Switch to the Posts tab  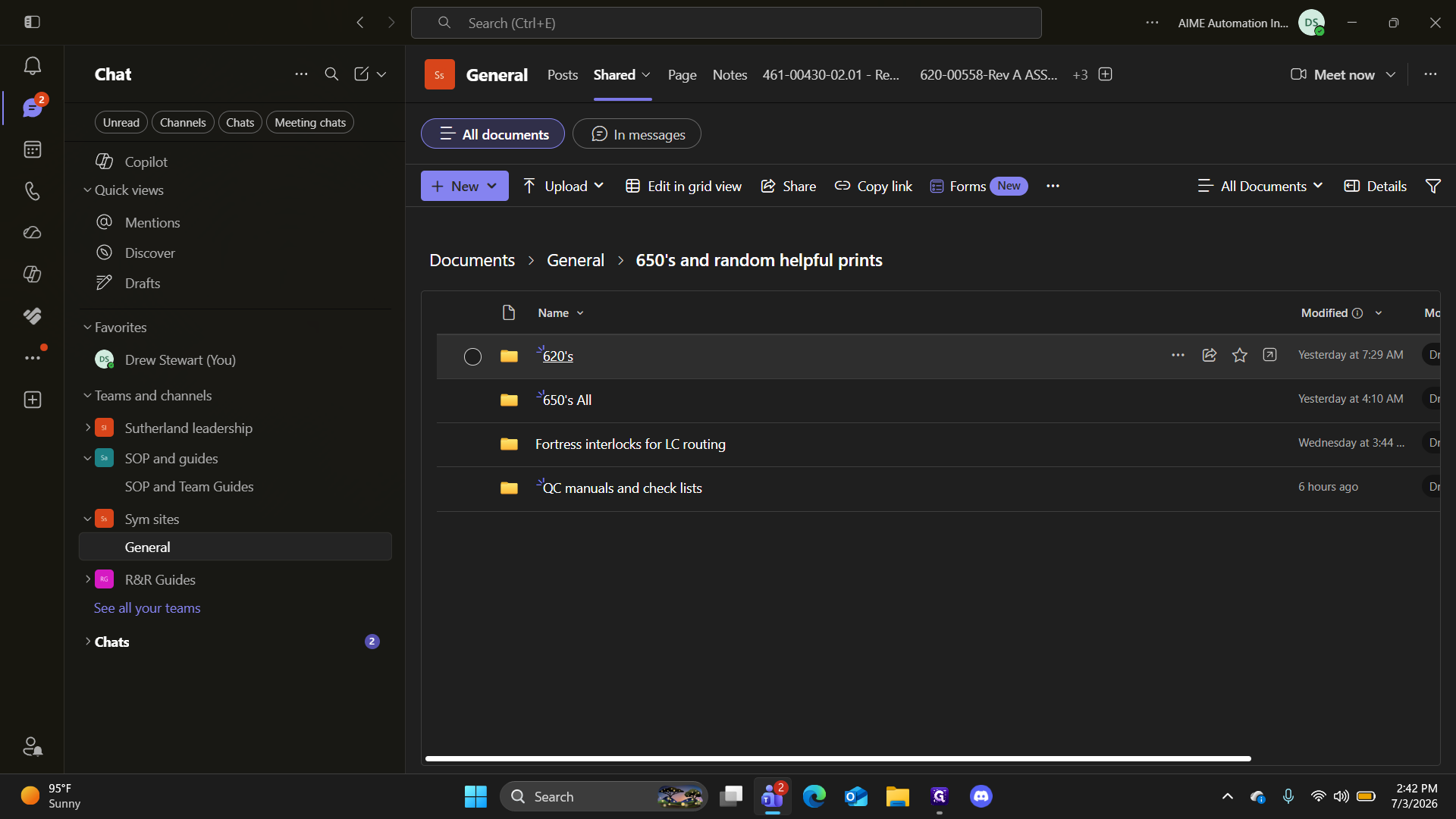[563, 75]
